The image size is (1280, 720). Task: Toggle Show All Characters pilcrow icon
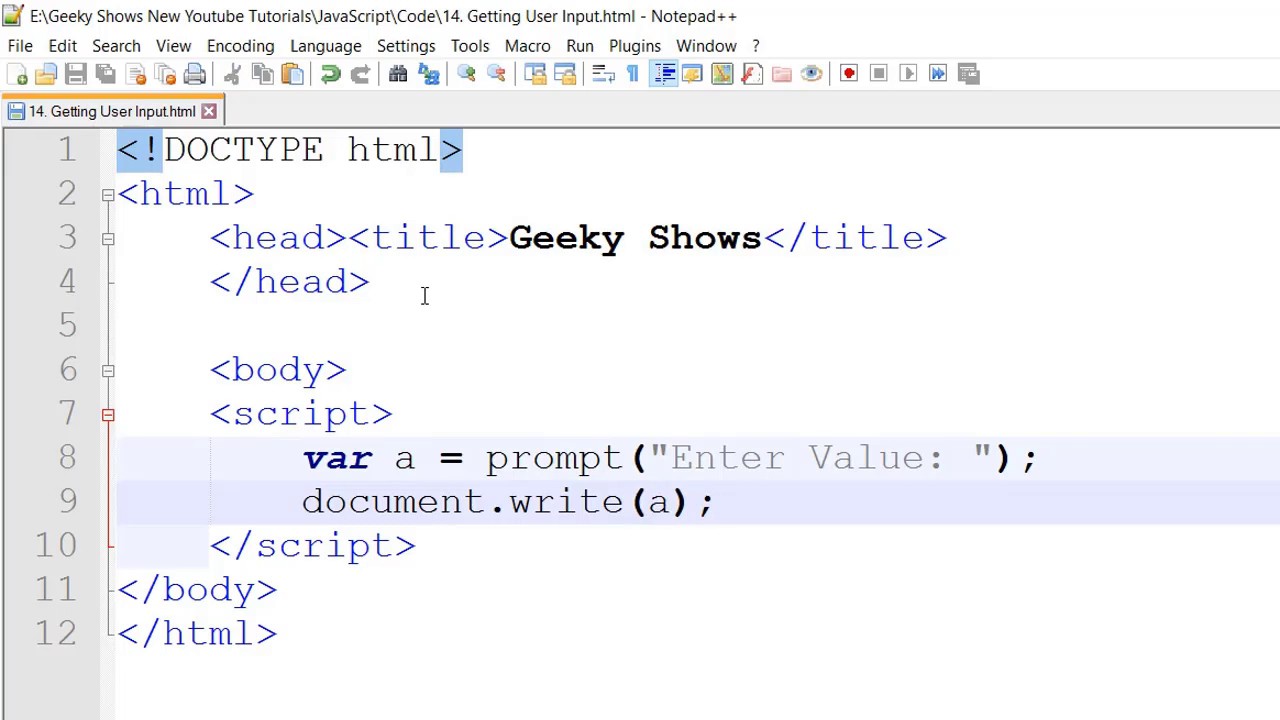pyautogui.click(x=632, y=74)
